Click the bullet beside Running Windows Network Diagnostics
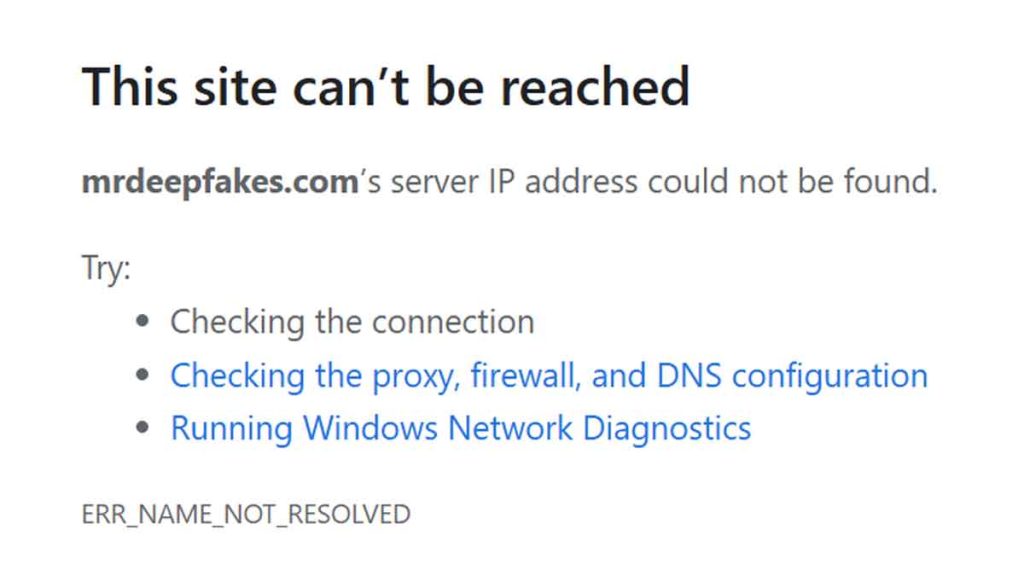 146,429
